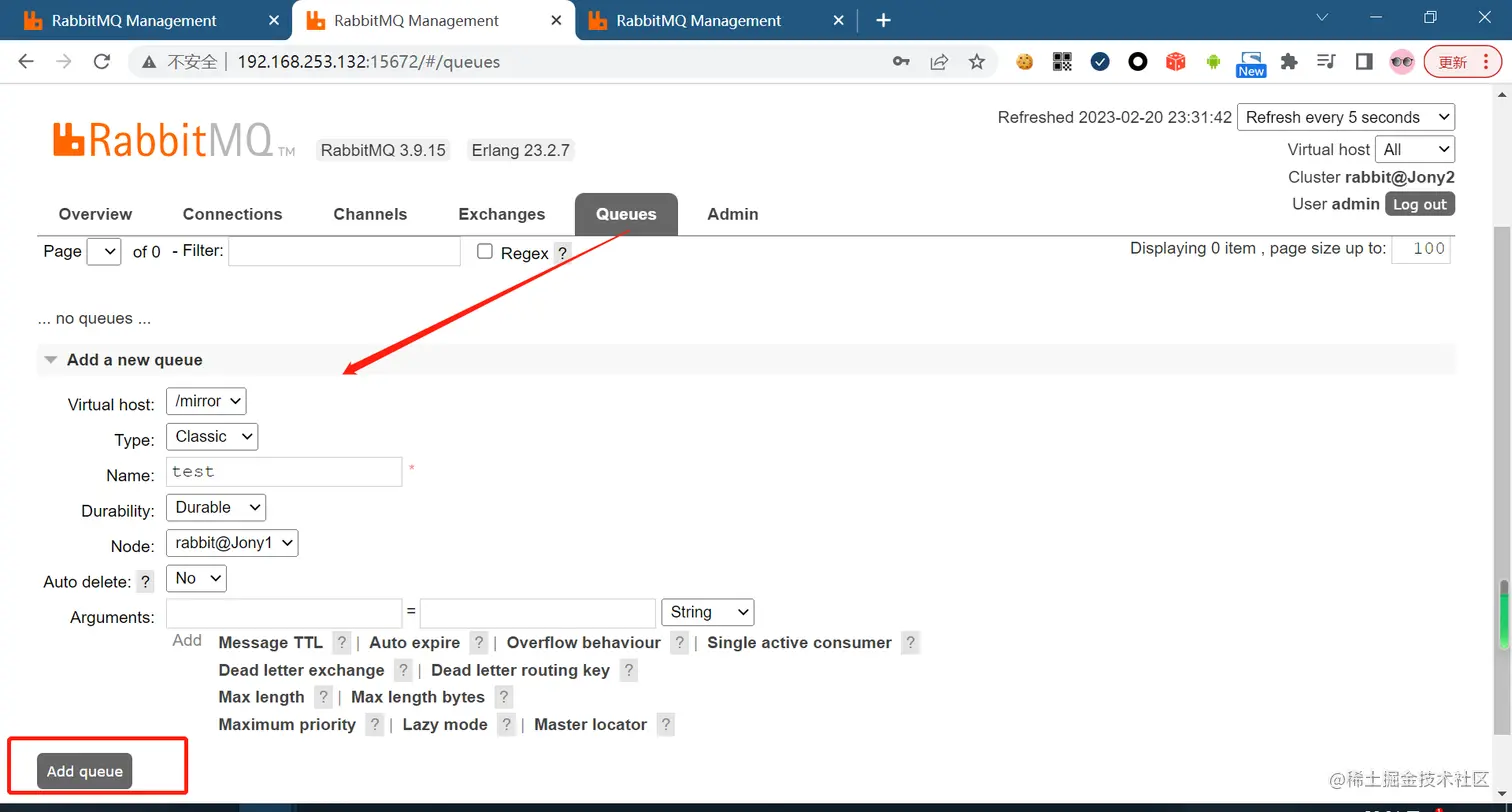Show help for Dead letter routing key
The width and height of the screenshot is (1512, 812).
628,670
